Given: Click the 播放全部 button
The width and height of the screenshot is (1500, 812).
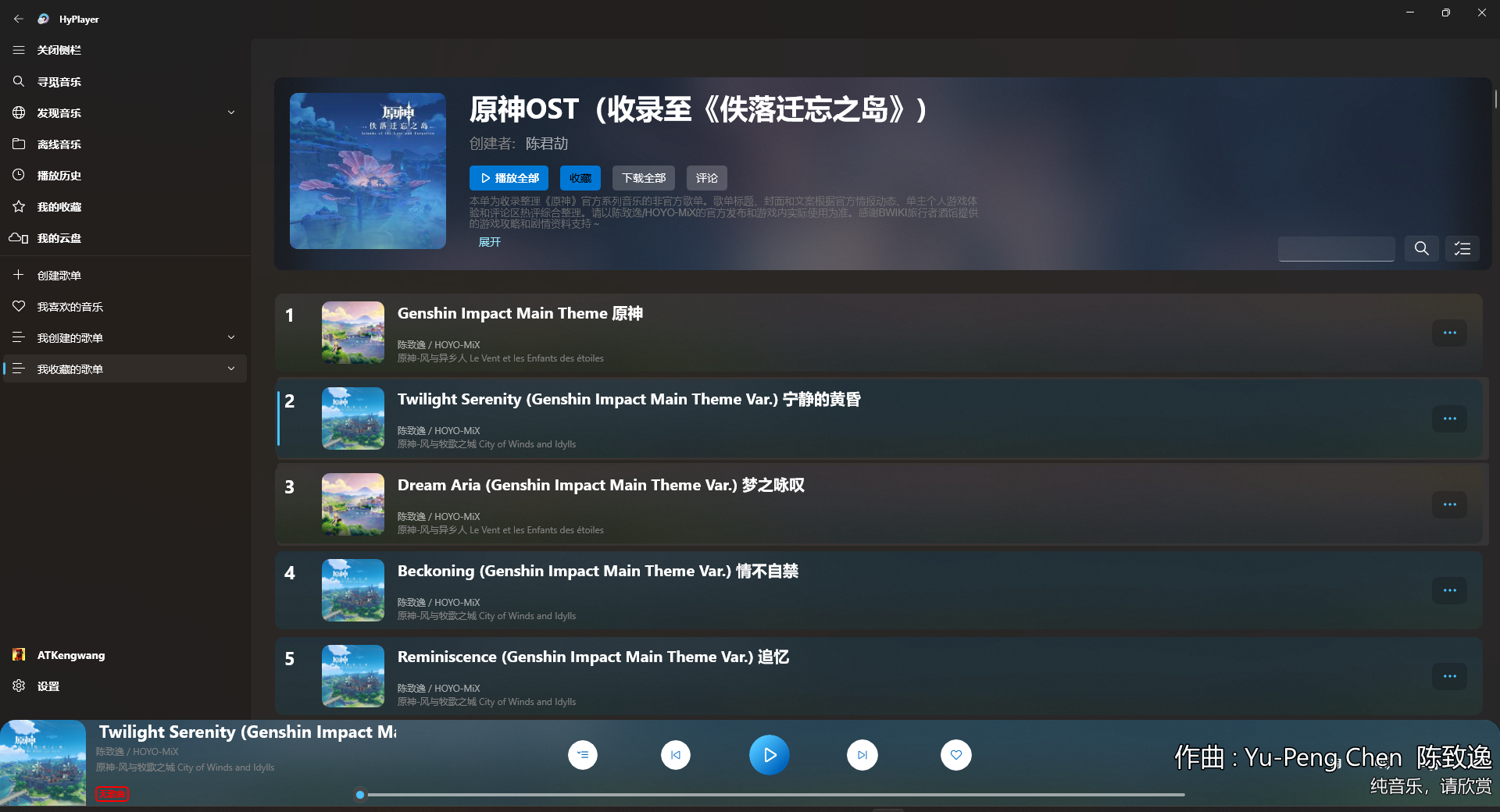Looking at the screenshot, I should pos(509,178).
